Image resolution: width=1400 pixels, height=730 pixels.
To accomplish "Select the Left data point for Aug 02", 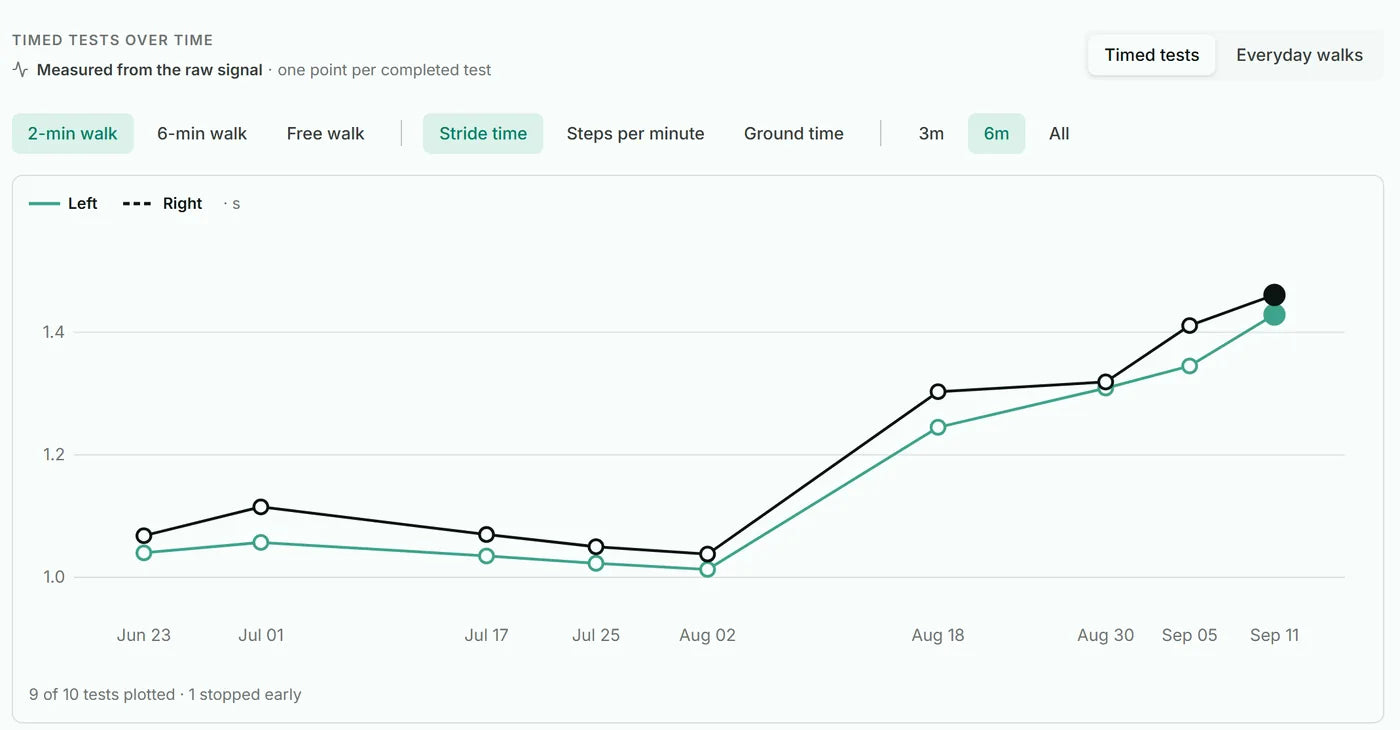I will tap(708, 569).
